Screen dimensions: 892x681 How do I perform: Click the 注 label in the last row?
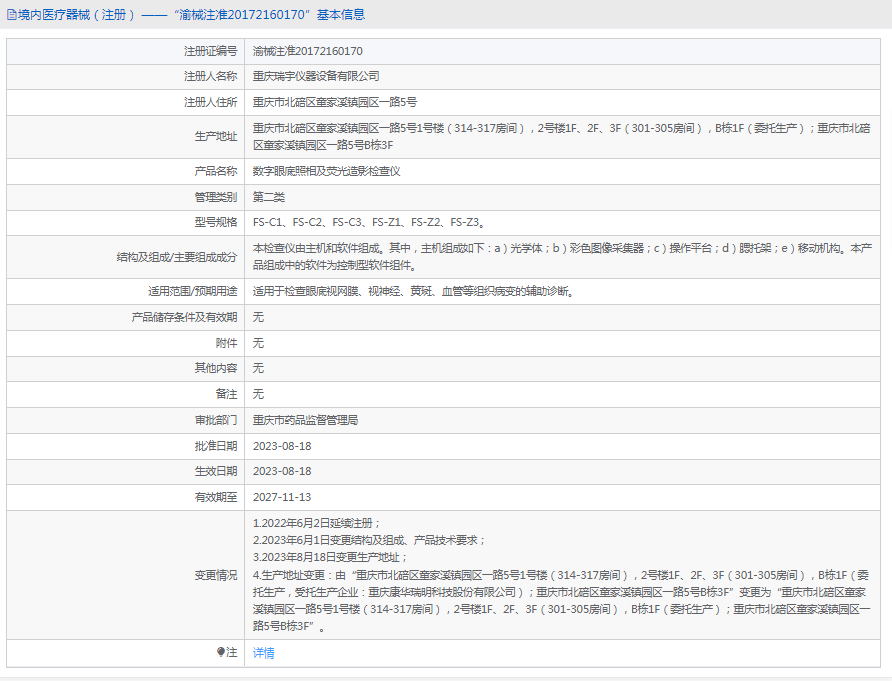[232, 653]
